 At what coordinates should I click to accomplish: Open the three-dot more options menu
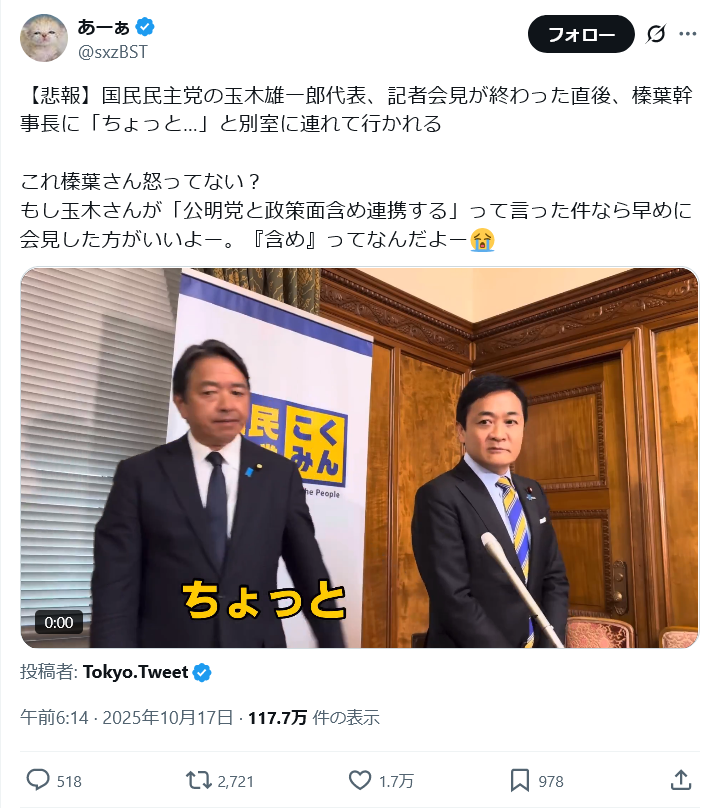(688, 34)
